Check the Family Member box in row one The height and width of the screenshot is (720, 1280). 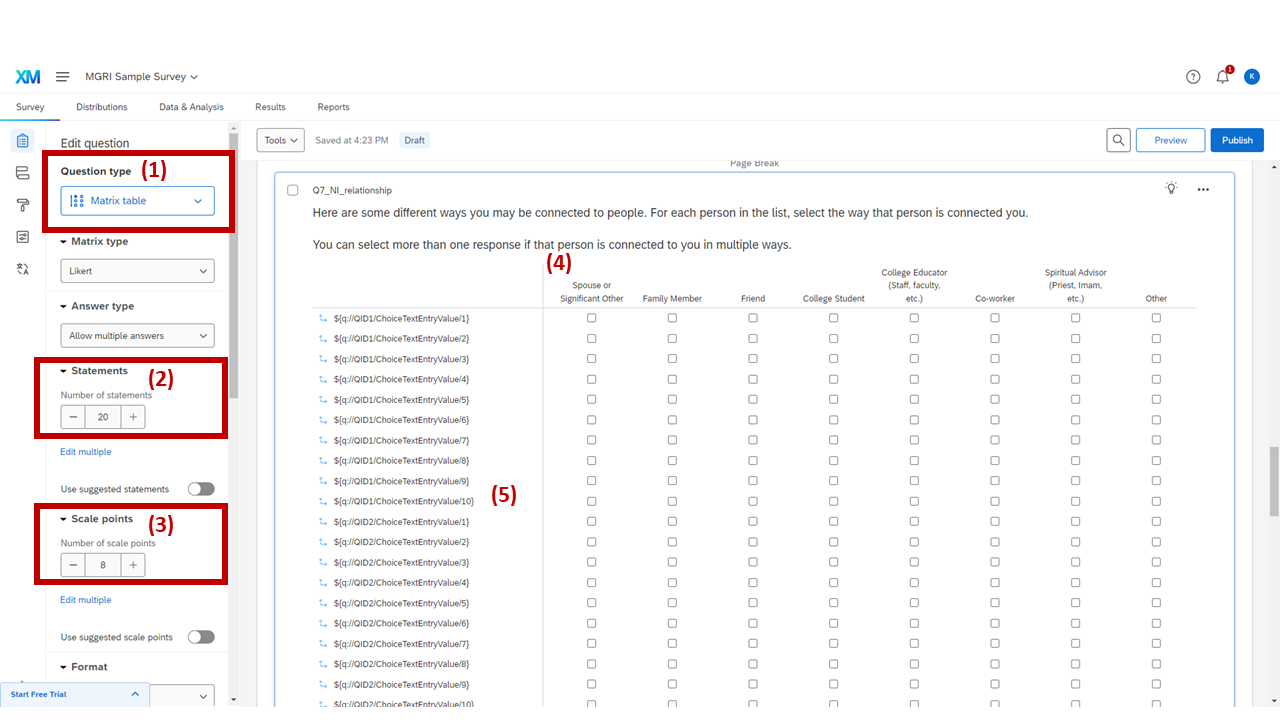[x=672, y=317]
